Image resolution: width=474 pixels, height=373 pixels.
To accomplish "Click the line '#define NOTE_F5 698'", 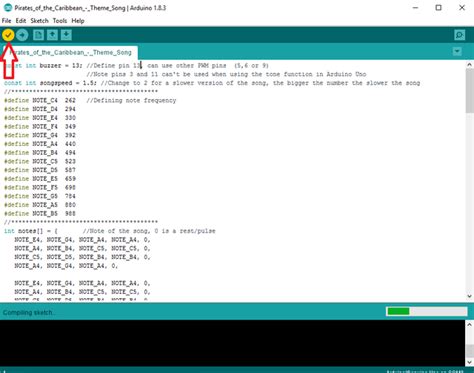I will coord(40,187).
